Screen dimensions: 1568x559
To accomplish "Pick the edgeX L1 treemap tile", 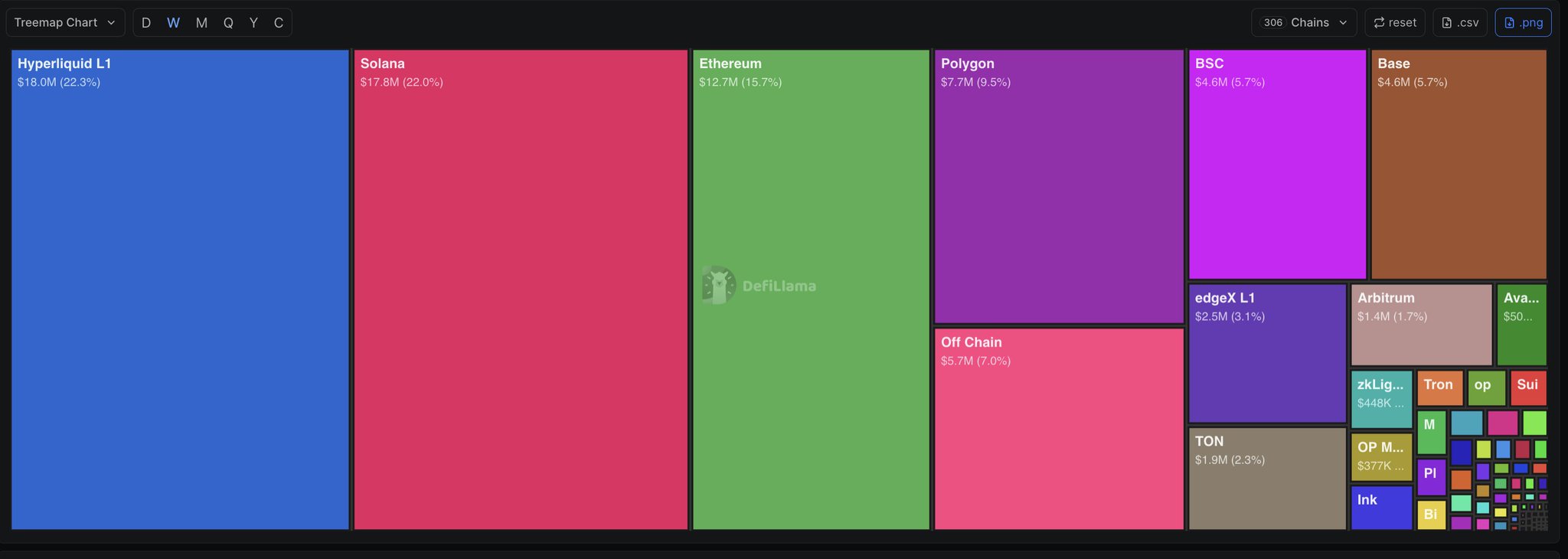I will [1267, 354].
